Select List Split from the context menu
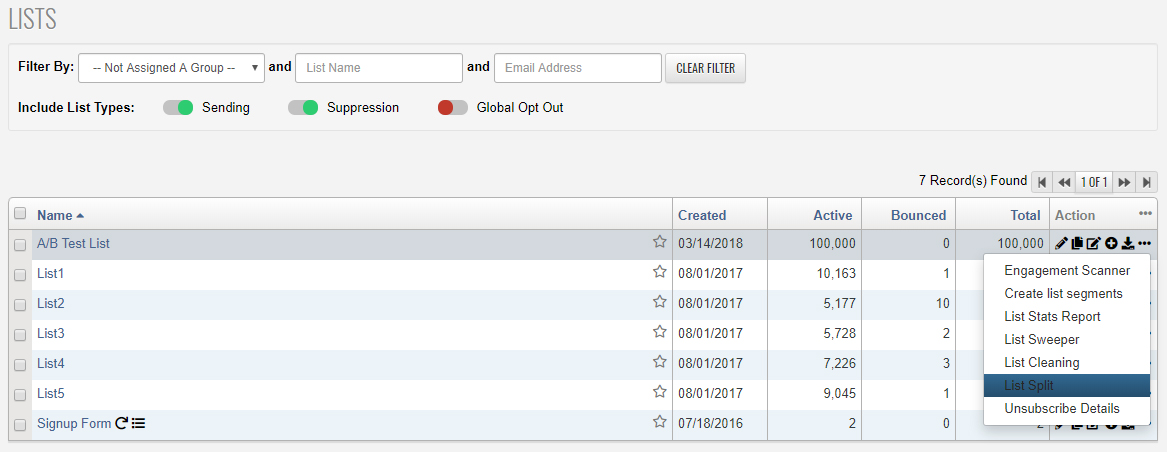 [1029, 386]
